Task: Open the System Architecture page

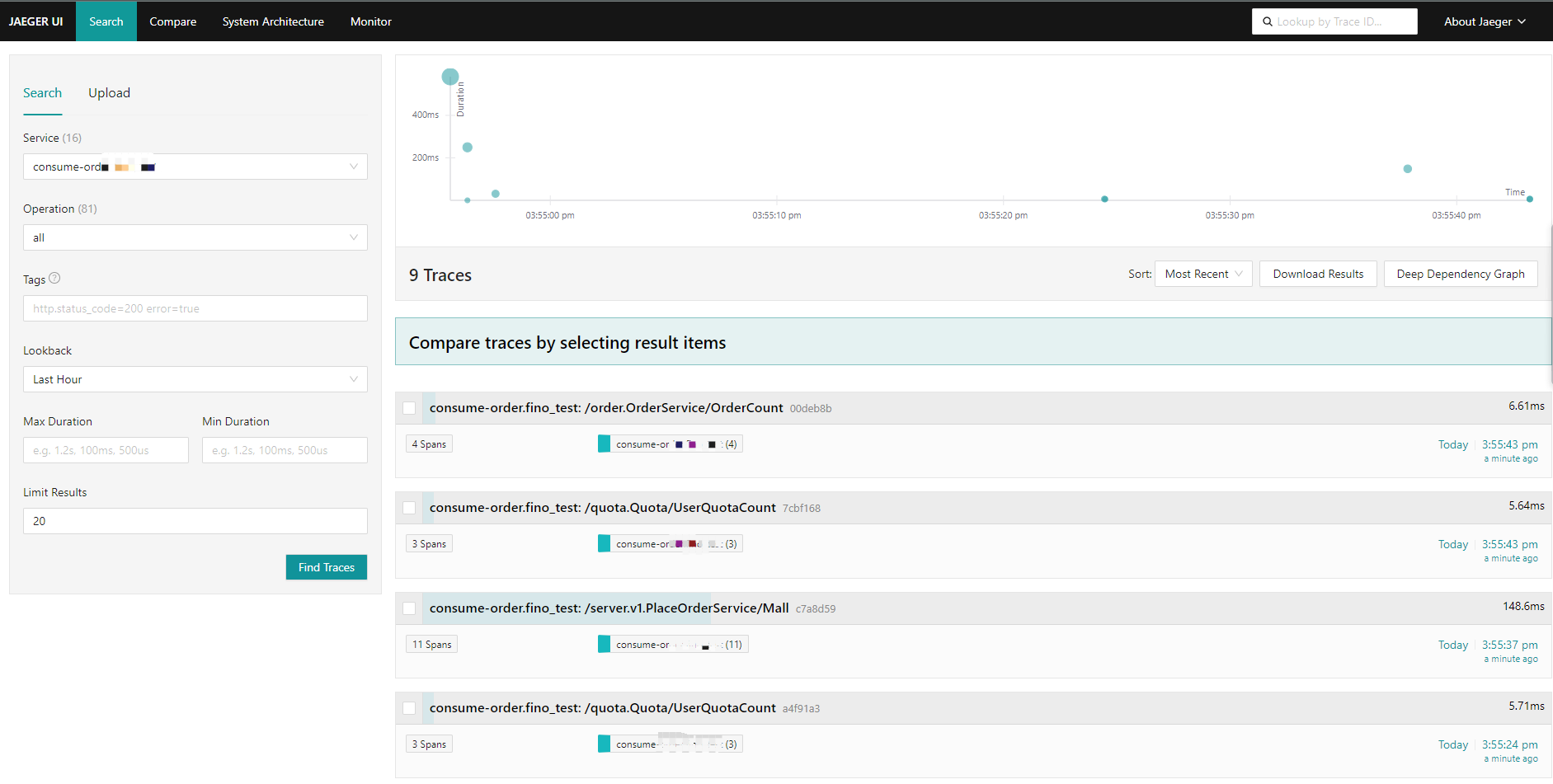Action: 273,21
